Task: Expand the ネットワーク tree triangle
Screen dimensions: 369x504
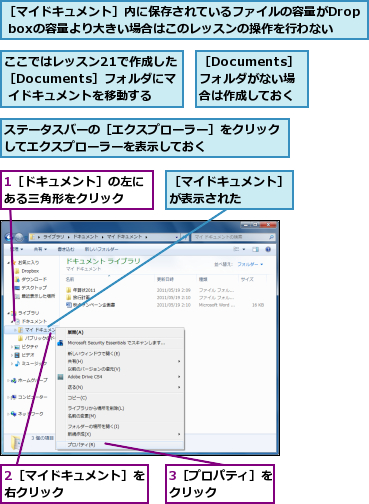Action: 8,414
